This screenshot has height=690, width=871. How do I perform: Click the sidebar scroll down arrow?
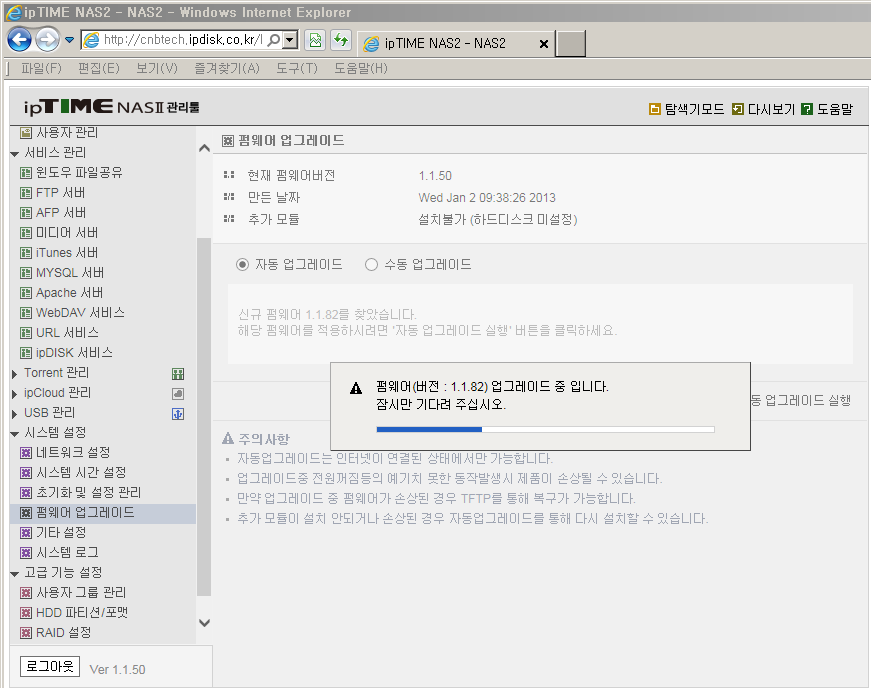(204, 623)
